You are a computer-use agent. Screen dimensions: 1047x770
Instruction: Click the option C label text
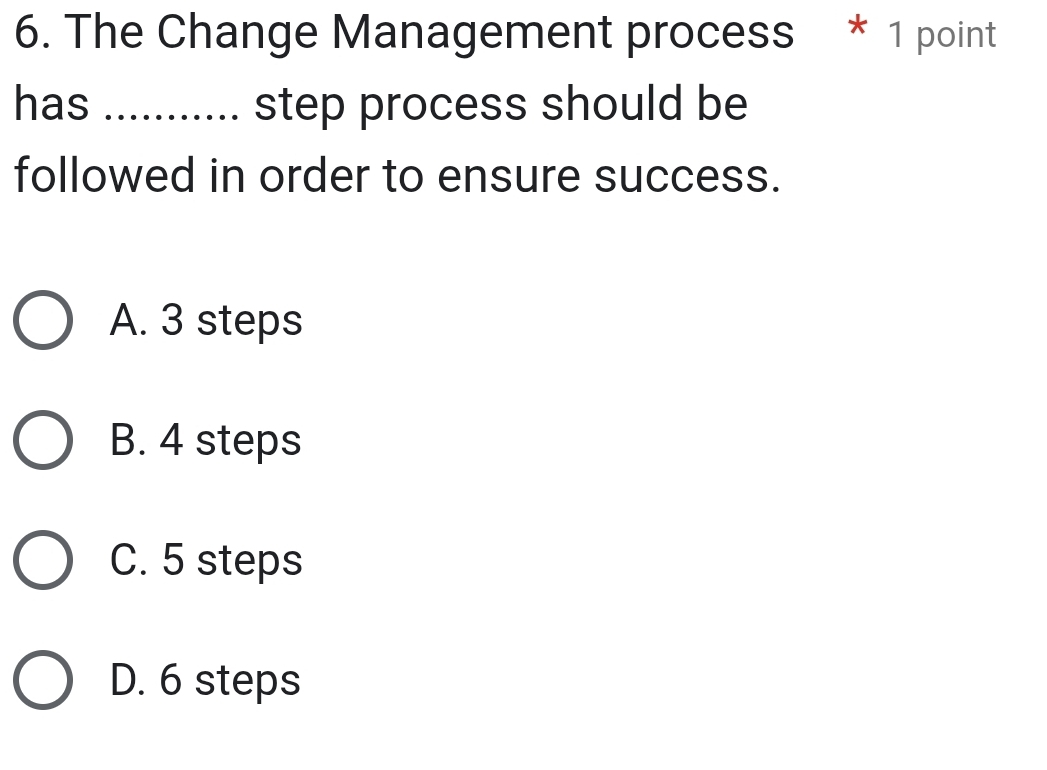coord(205,561)
